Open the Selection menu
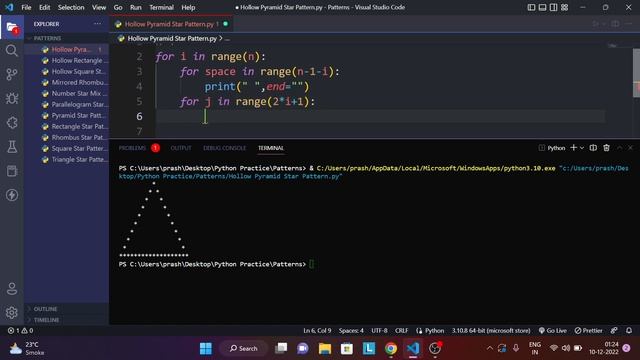Viewport: 640px width, 360px height. coord(71,7)
